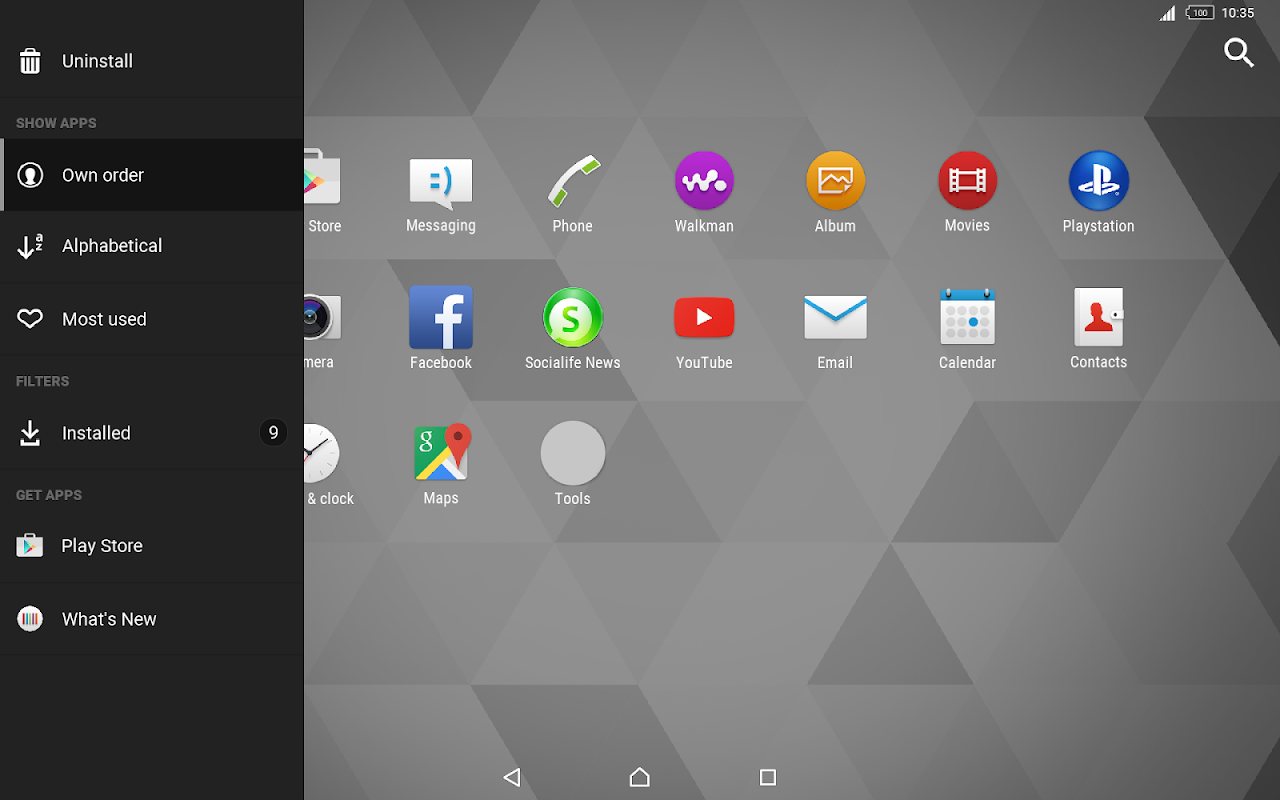Screen dimensions: 1280x800
Task: Tap the trash can Uninstall icon
Action: coord(31,61)
